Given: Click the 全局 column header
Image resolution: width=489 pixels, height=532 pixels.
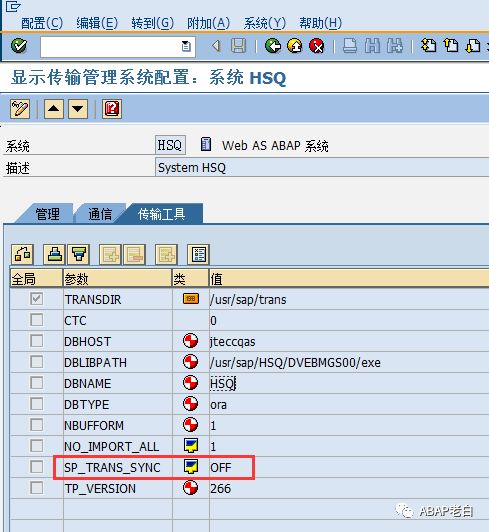Looking at the screenshot, I should [36, 279].
